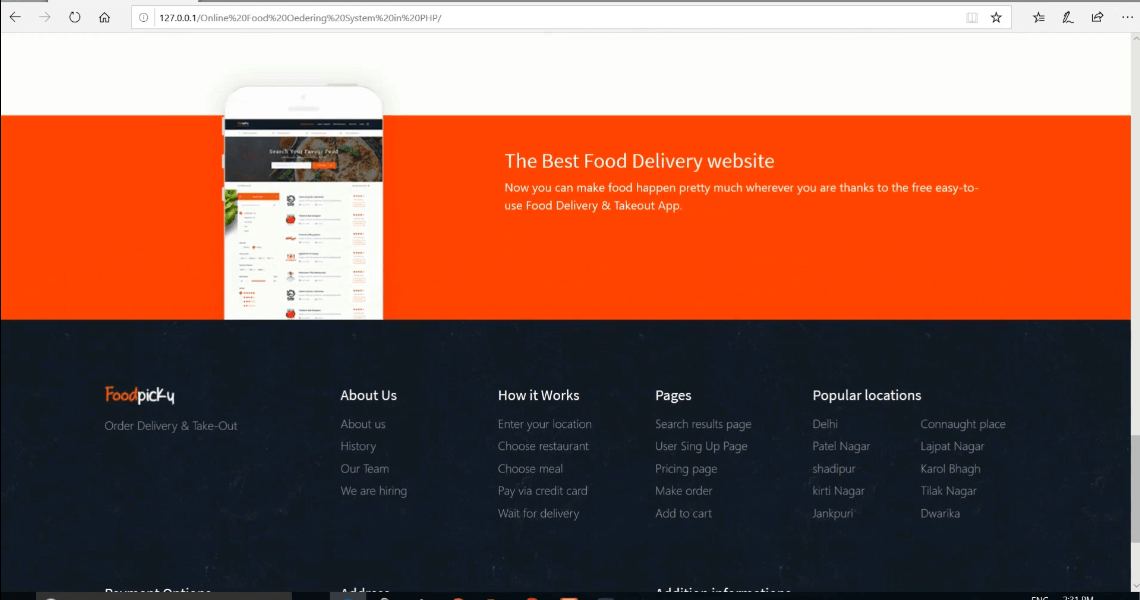Choose Connaught place location
Image resolution: width=1140 pixels, height=600 pixels.
point(962,424)
